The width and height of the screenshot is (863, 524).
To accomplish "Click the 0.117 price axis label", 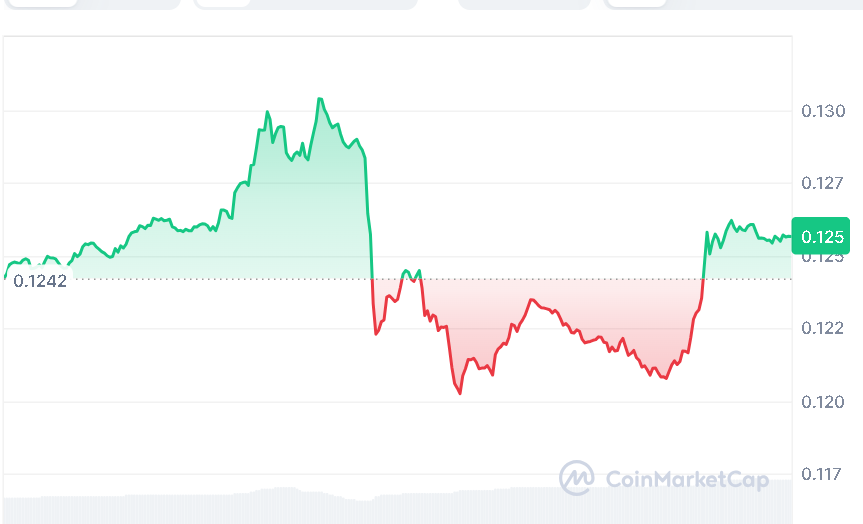I will [823, 474].
